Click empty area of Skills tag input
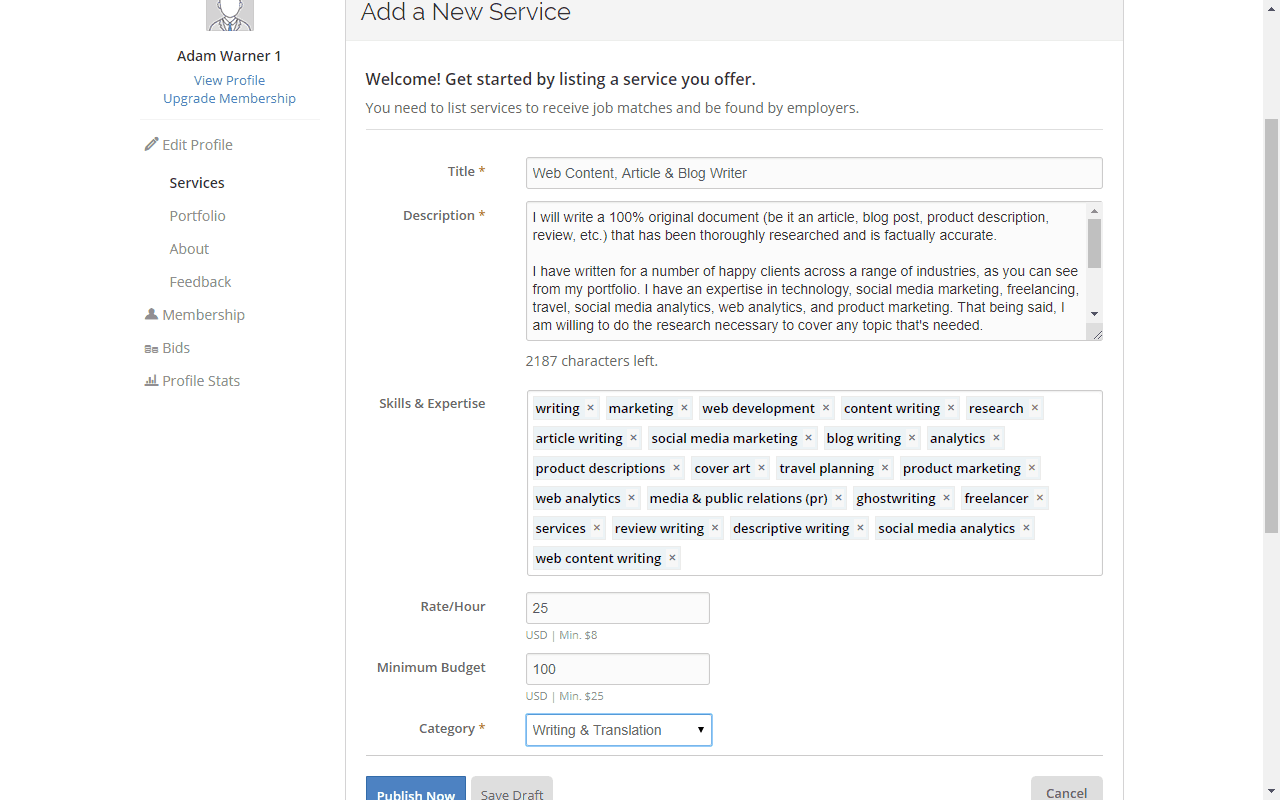The image size is (1280, 800). (x=890, y=558)
